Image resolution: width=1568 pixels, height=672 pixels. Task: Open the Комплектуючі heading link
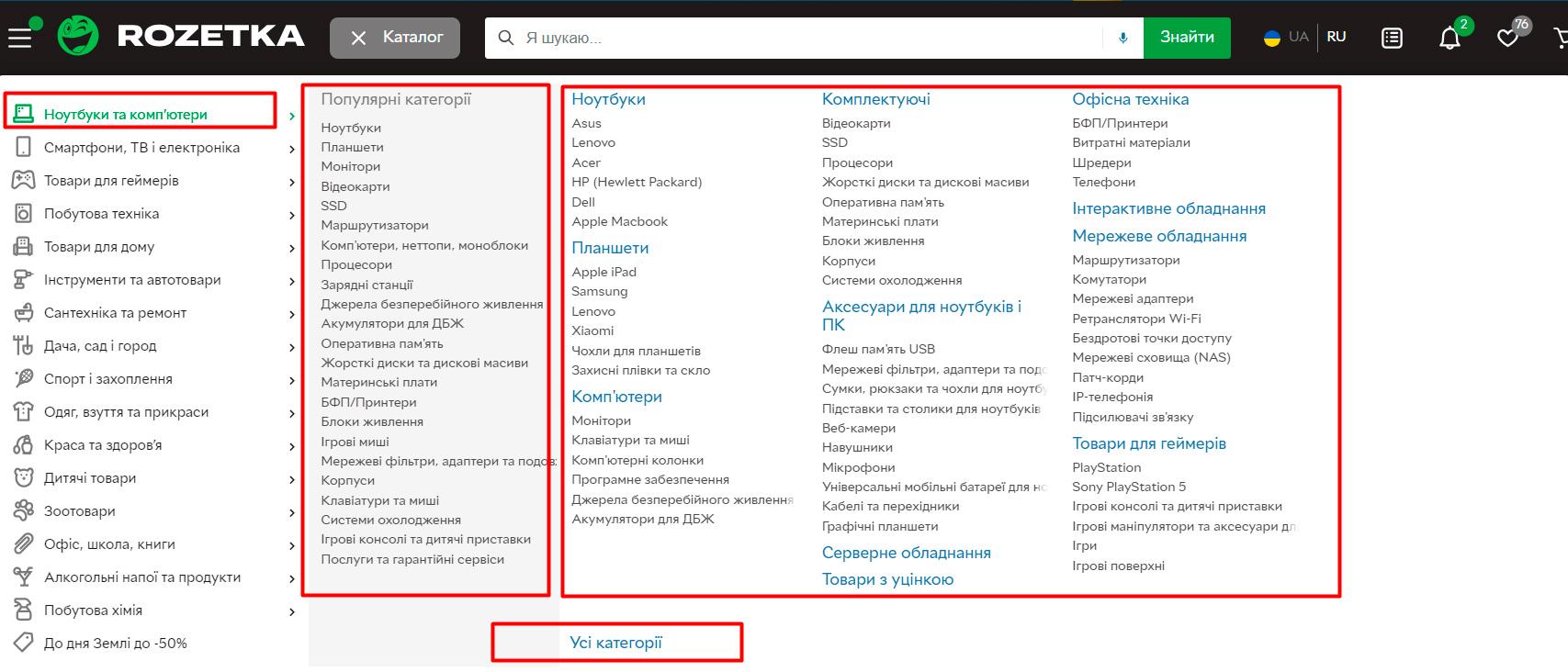click(876, 99)
